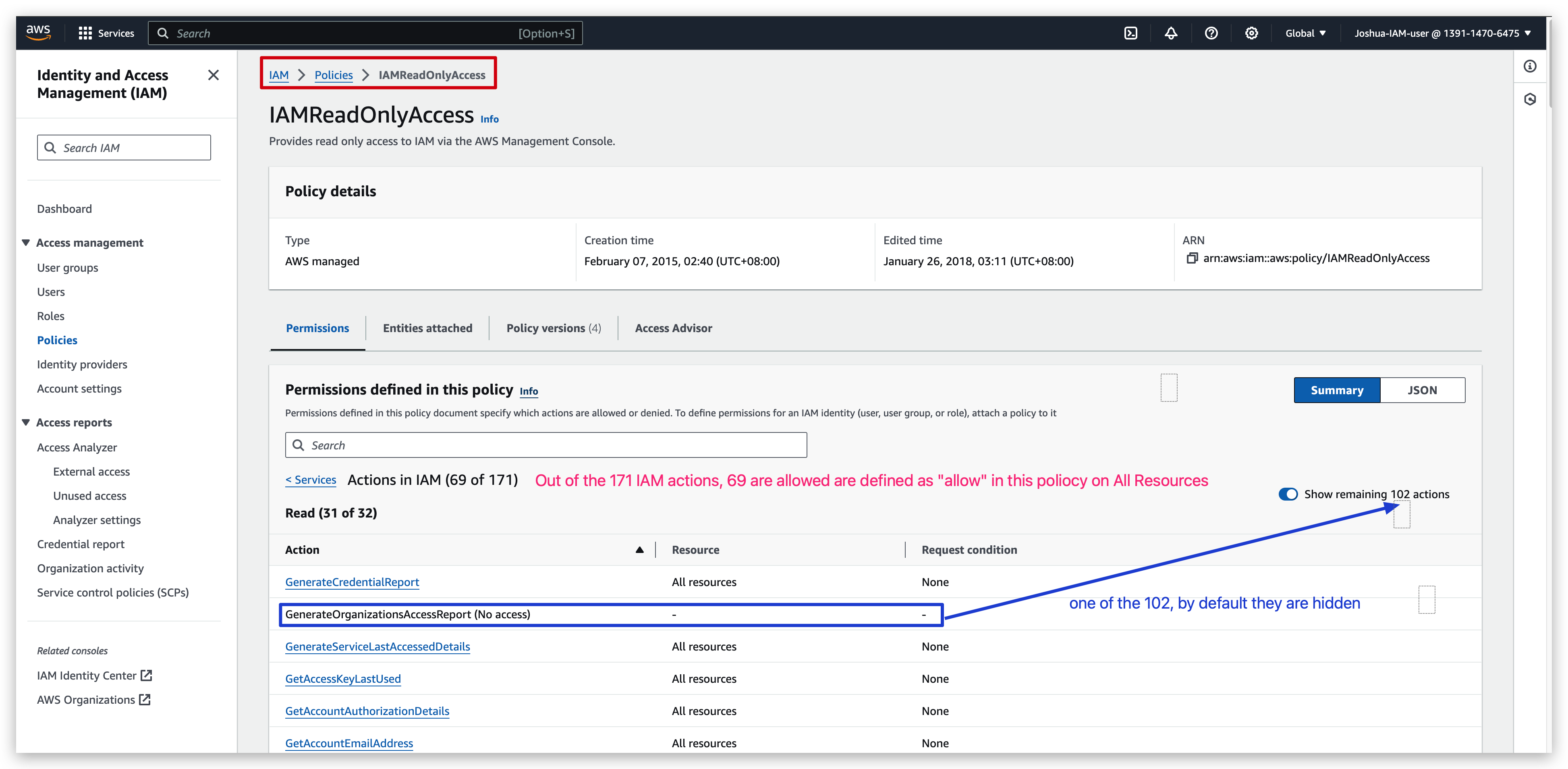This screenshot has height=769, width=1568.
Task: Open the info panel icon on right edge
Action: click(1530, 67)
